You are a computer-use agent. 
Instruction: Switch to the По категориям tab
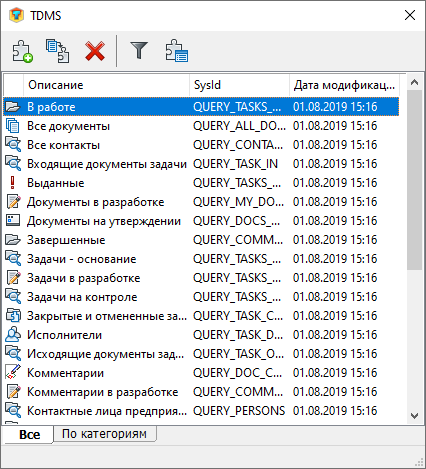click(x=104, y=434)
